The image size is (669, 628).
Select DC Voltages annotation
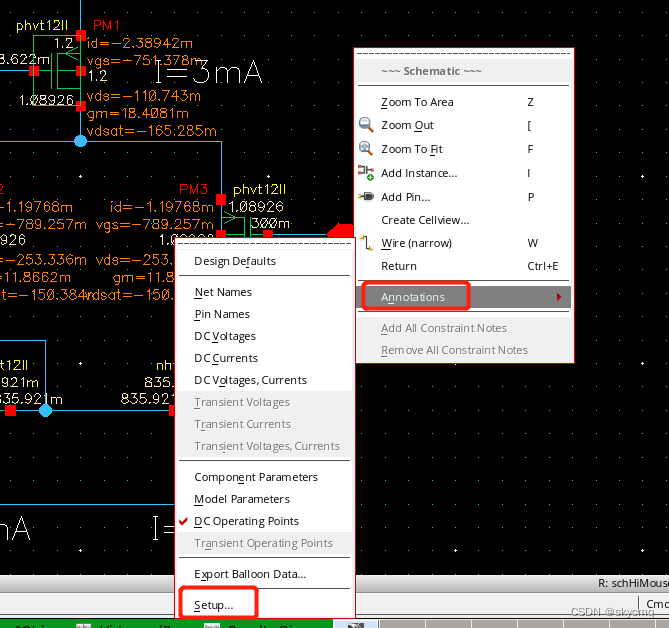265,336
